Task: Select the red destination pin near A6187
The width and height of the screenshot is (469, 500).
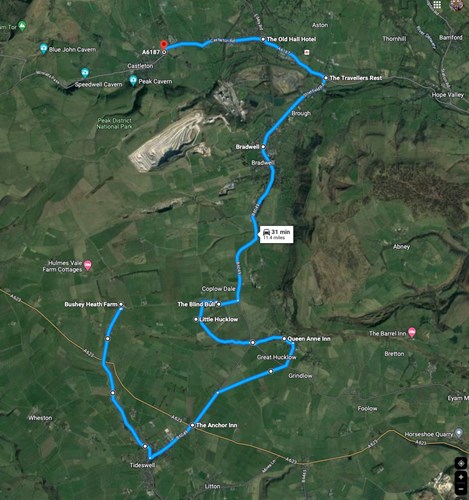Action: point(163,45)
